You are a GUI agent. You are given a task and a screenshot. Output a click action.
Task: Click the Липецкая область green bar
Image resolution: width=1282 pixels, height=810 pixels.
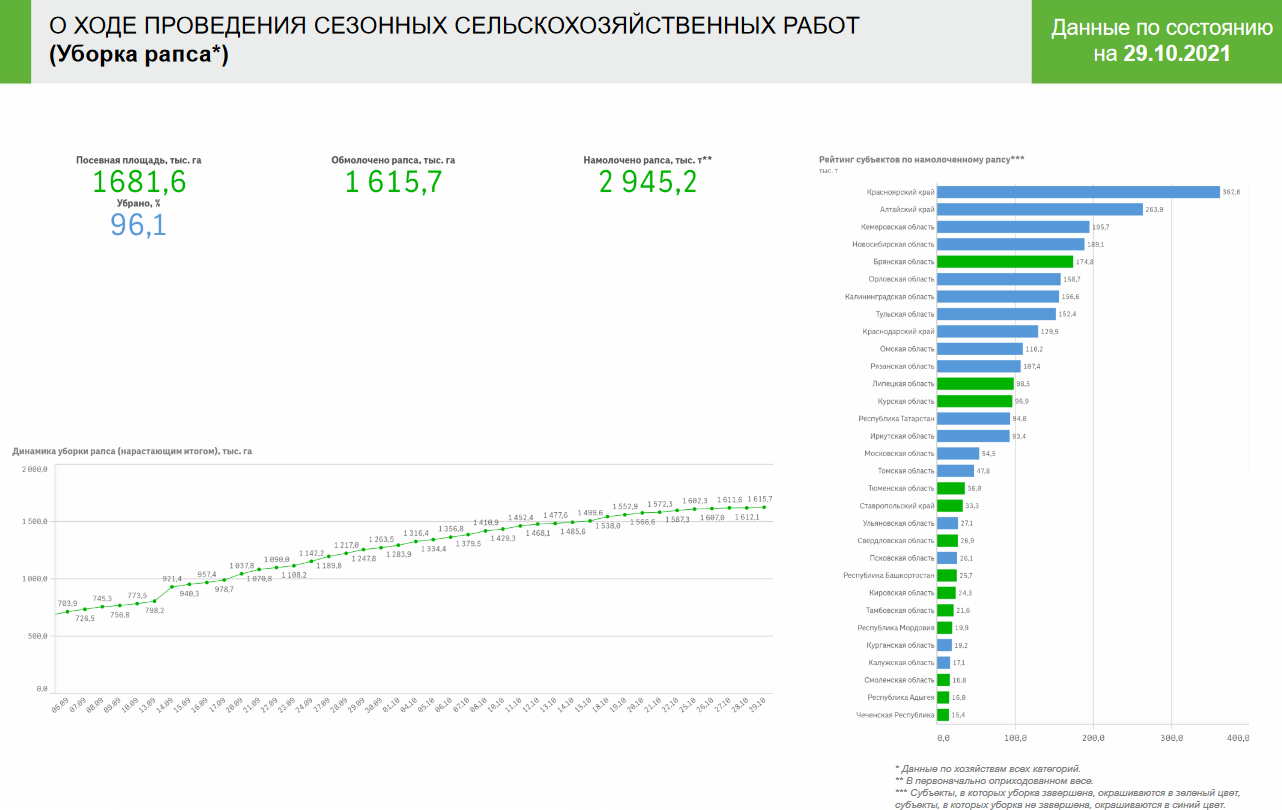975,383
